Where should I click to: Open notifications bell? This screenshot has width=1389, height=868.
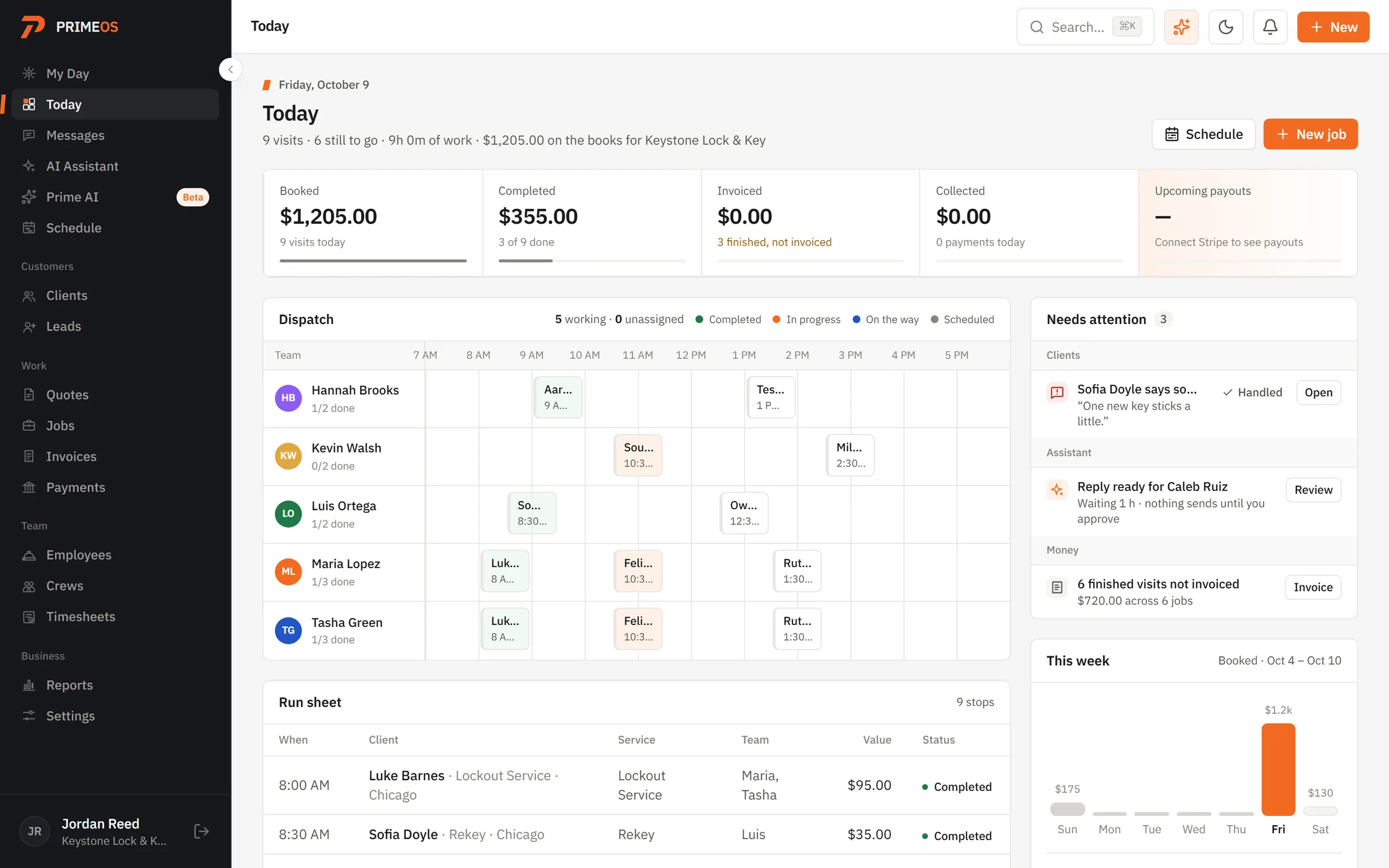pyautogui.click(x=1270, y=27)
